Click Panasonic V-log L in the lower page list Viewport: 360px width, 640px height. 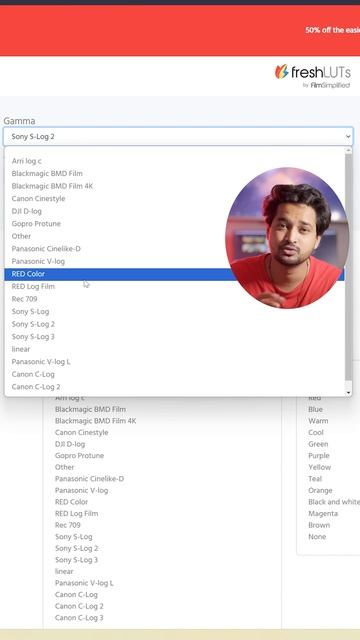(84, 583)
